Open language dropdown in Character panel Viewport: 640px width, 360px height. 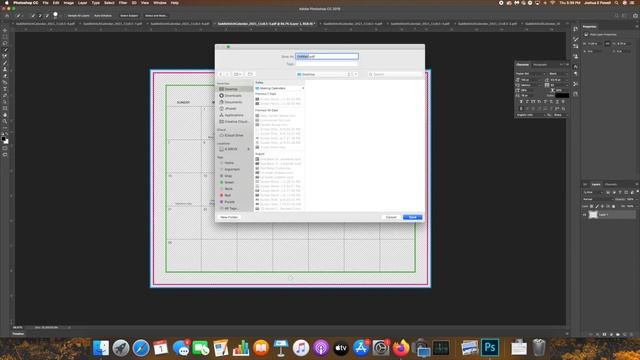click(531, 115)
